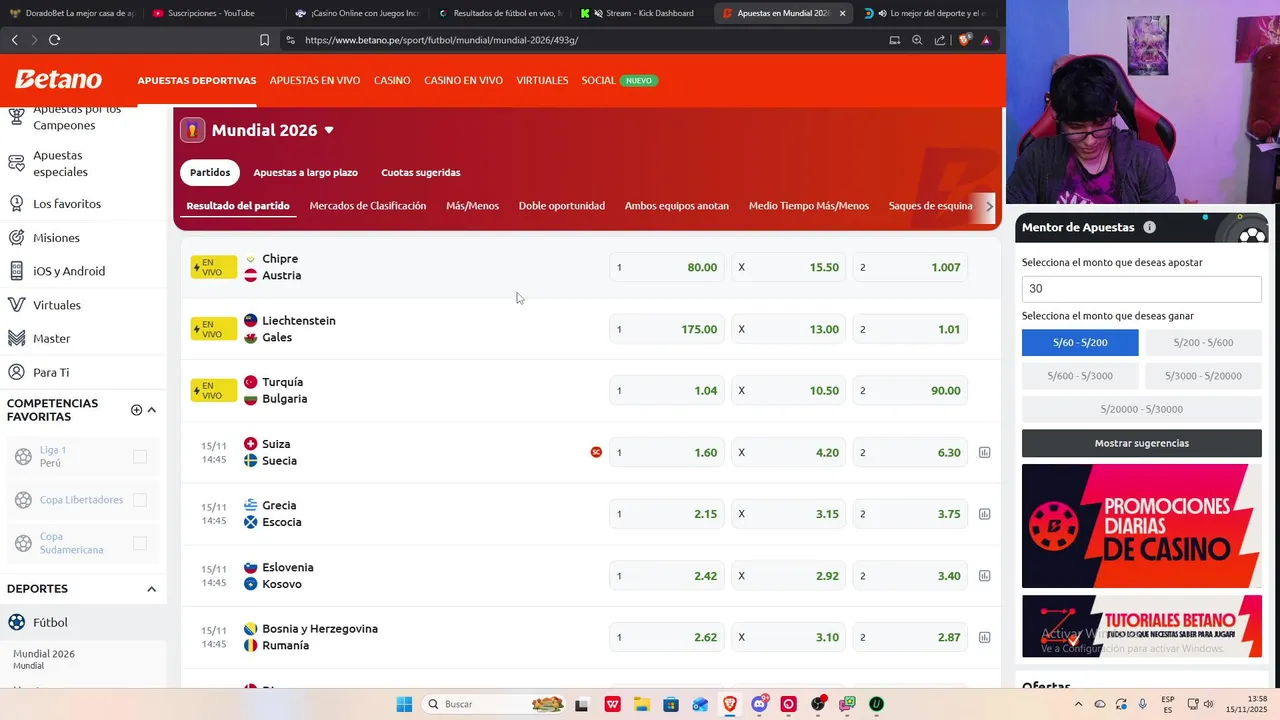The width and height of the screenshot is (1280, 720).
Task: Open Apuestas en Vivo in top menu
Action: [x=315, y=80]
